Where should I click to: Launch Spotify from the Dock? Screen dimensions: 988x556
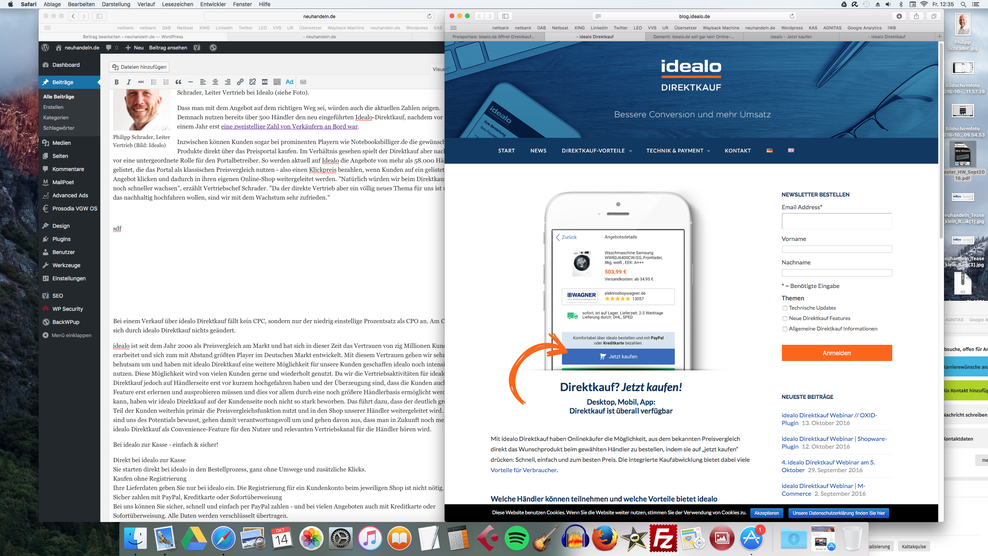(x=517, y=538)
